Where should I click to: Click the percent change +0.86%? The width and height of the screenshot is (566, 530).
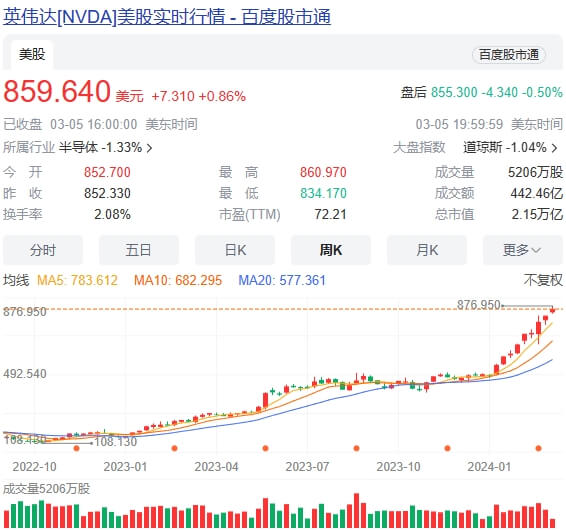click(x=222, y=96)
